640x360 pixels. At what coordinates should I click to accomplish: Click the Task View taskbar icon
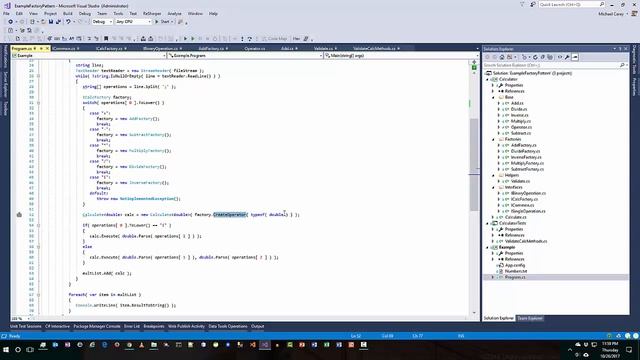point(30,350)
